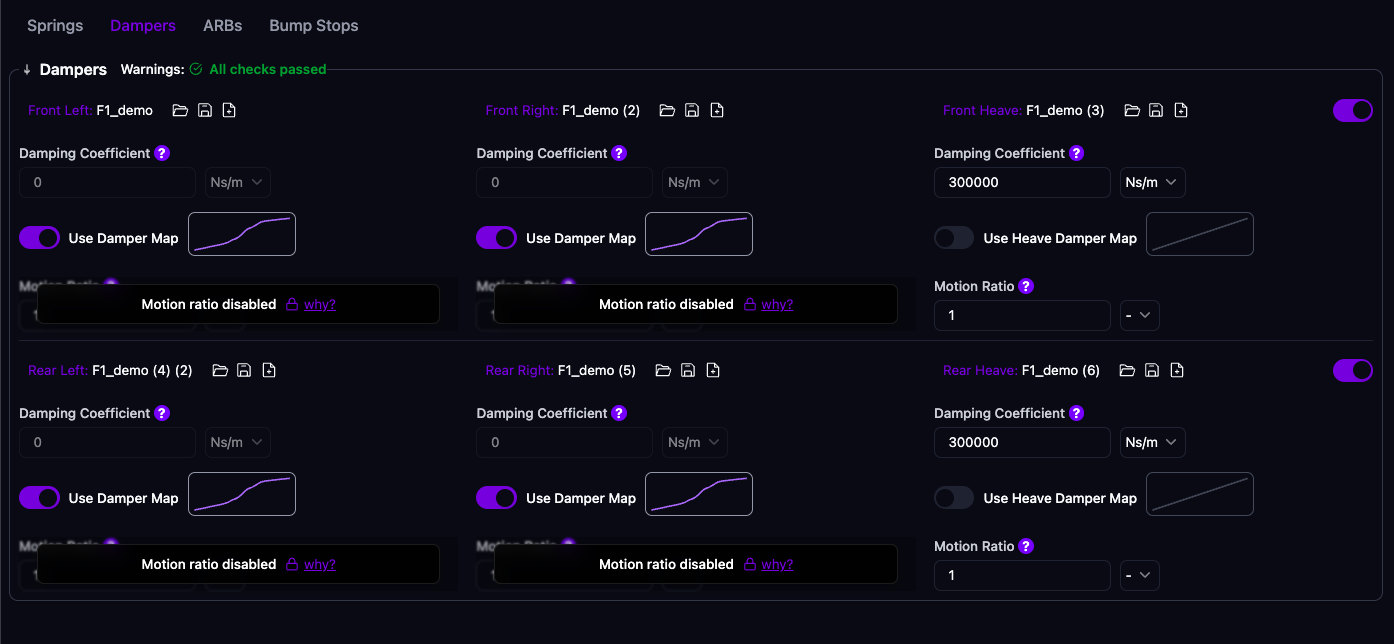The height and width of the screenshot is (644, 1394).
Task: Click the open folder icon for Front Left damper
Action: click(180, 111)
